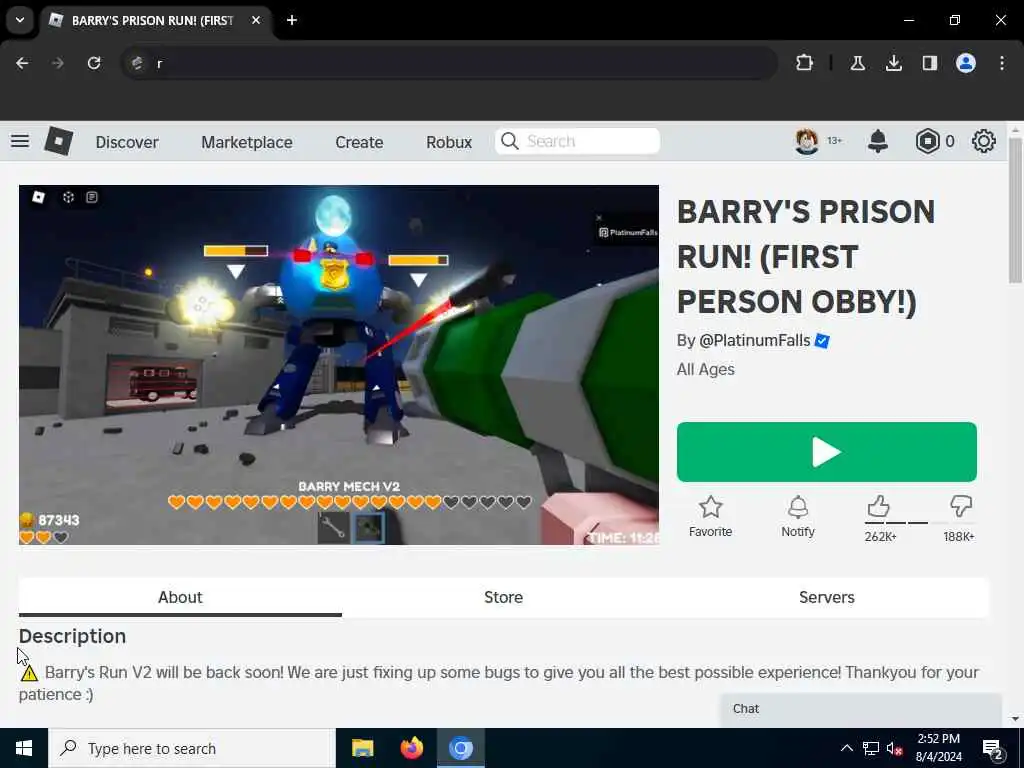Screen dimensions: 1024x768
Task: Click the '188K+' dislikes count
Action: (959, 537)
